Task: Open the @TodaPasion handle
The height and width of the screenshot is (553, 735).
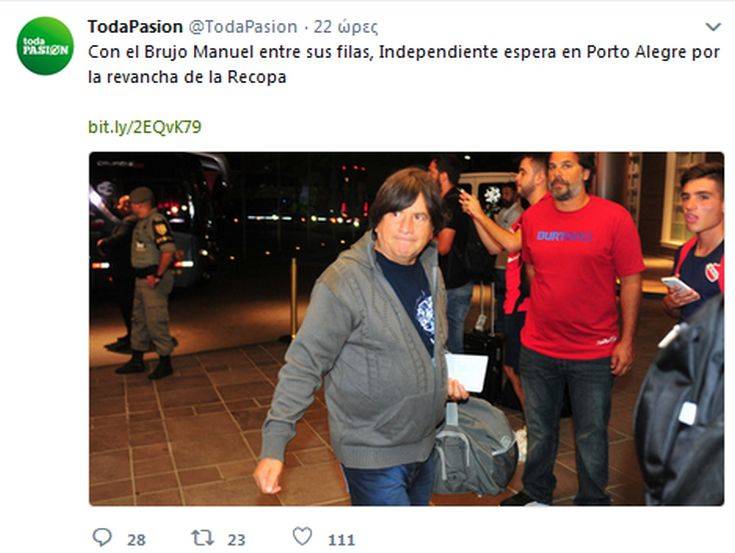Action: coord(243,27)
